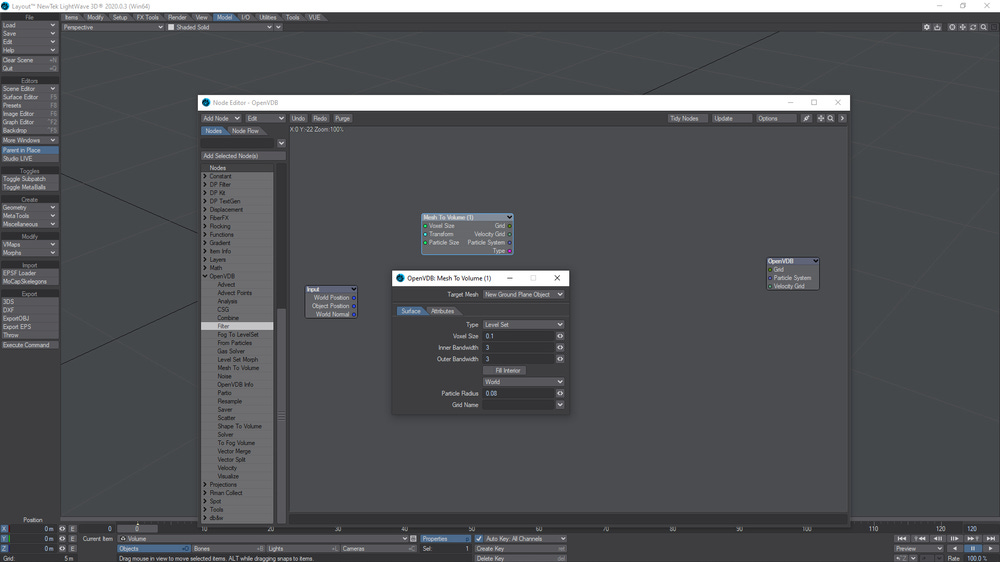Image resolution: width=1000 pixels, height=562 pixels.
Task: Click the pause playback button
Action: pos(973,549)
